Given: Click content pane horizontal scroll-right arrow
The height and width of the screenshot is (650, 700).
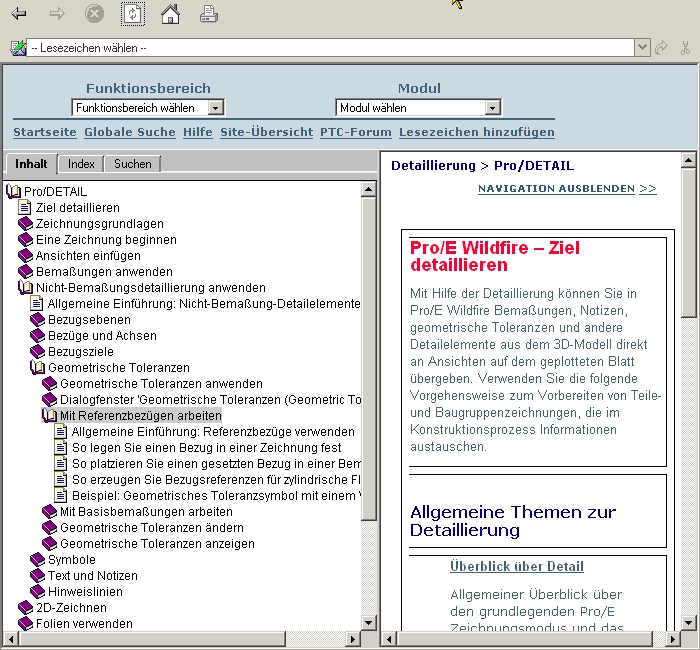Looking at the screenshot, I should 672,639.
